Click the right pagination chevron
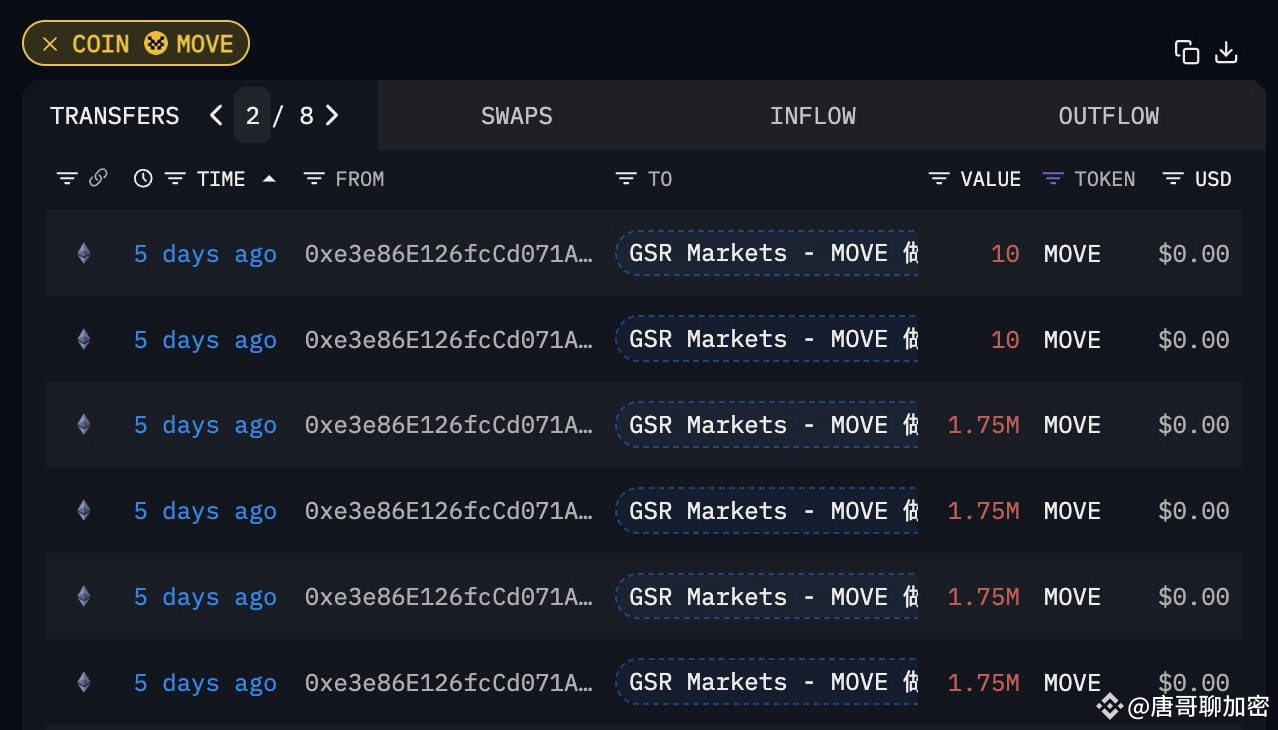The height and width of the screenshot is (730, 1278). coord(332,115)
